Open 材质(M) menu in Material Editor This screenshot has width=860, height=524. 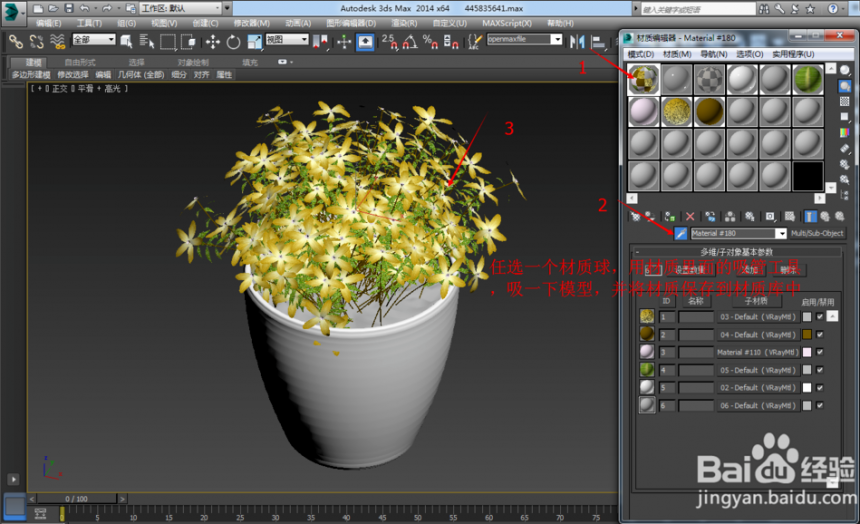(677, 54)
